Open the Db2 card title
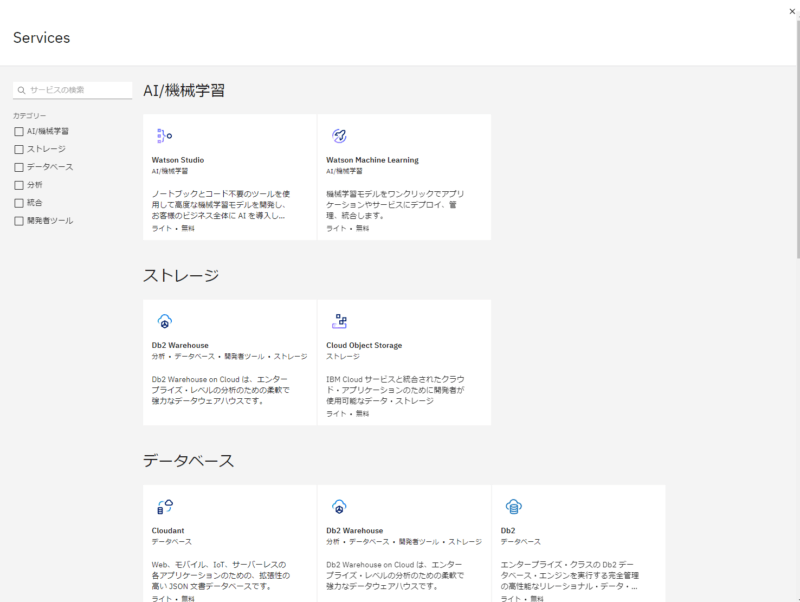Image resolution: width=800 pixels, height=602 pixels. pos(508,531)
